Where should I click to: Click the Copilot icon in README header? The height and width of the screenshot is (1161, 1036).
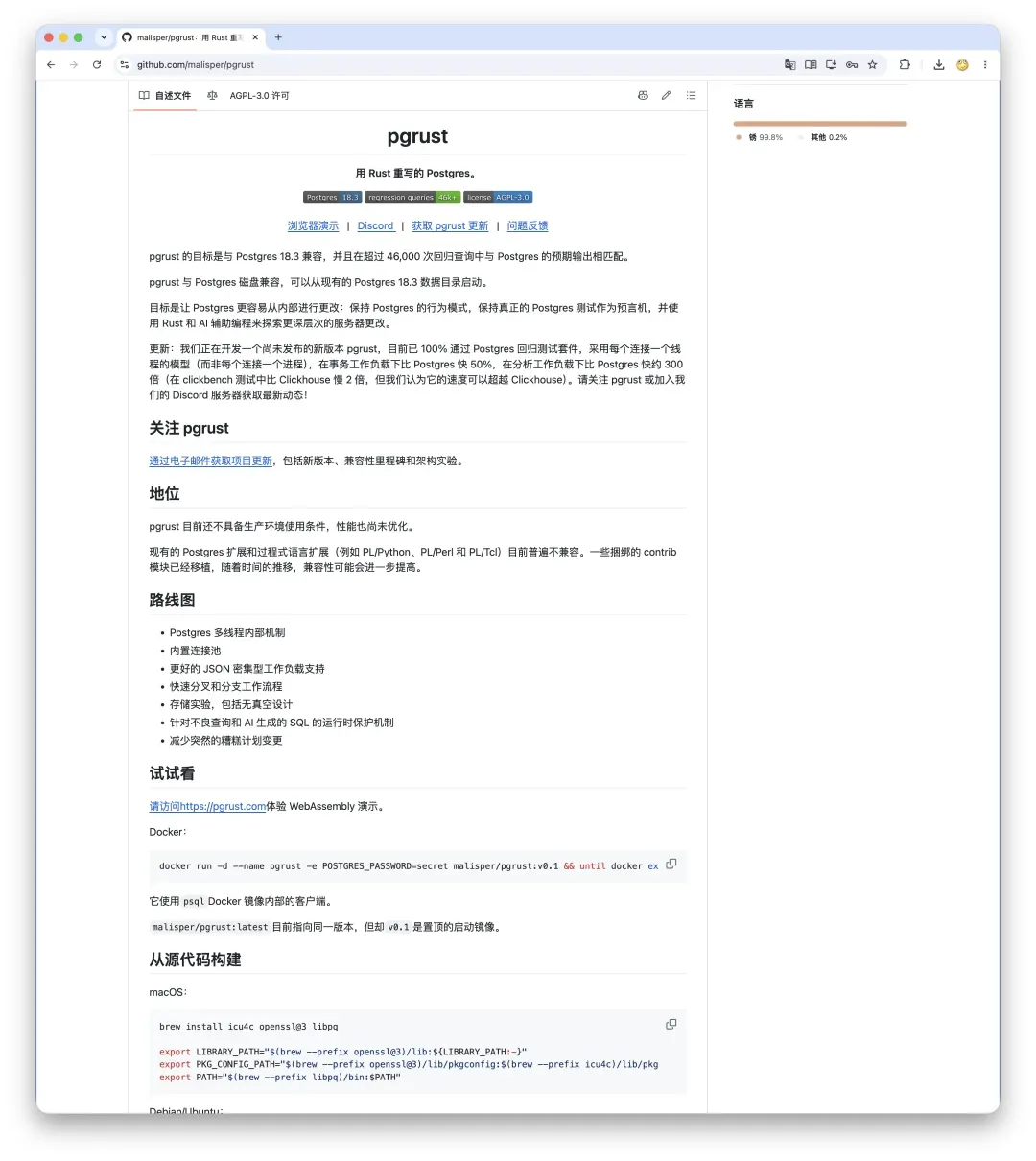643,96
